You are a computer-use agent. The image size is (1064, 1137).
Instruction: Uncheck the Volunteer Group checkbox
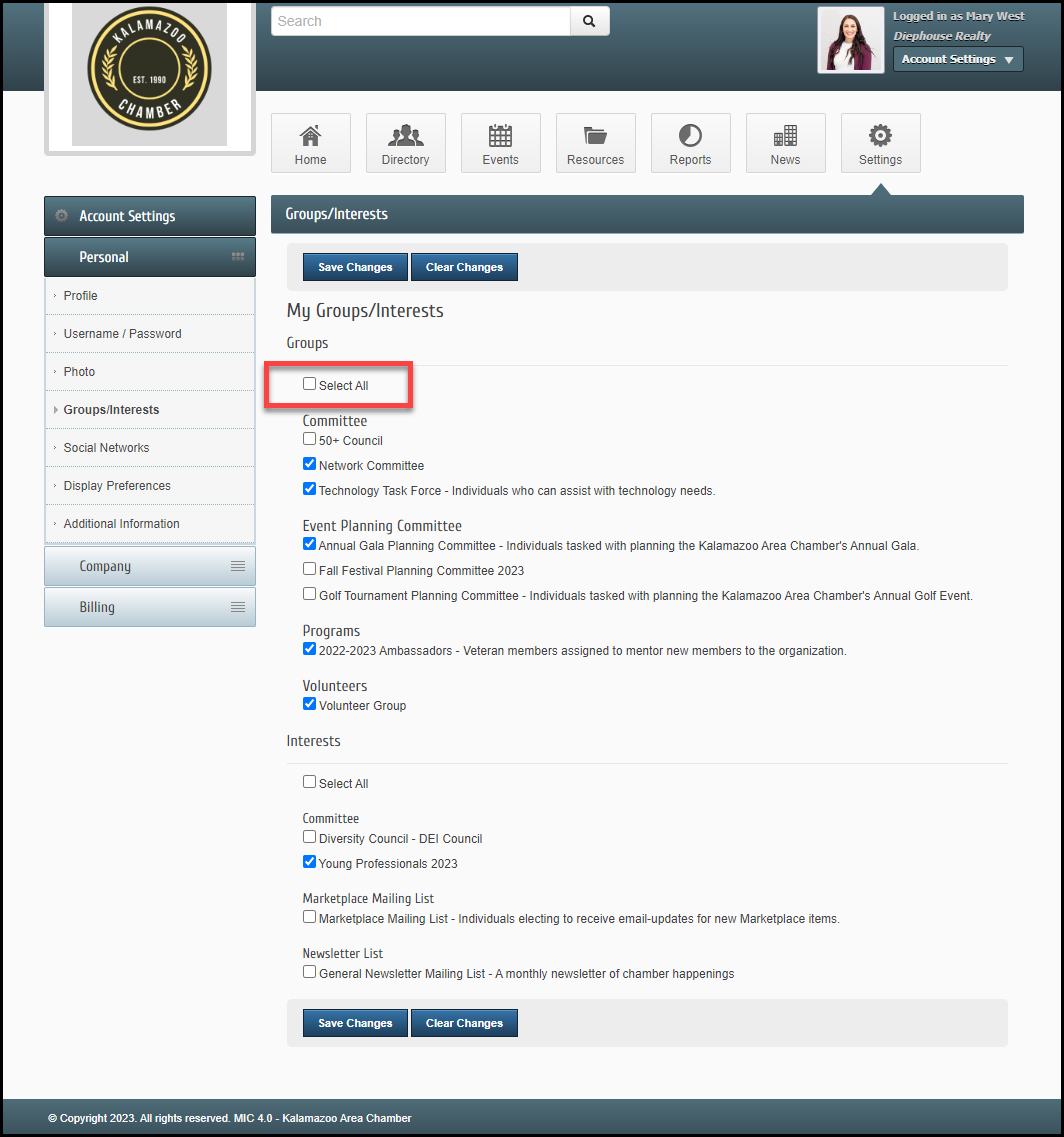tap(309, 704)
